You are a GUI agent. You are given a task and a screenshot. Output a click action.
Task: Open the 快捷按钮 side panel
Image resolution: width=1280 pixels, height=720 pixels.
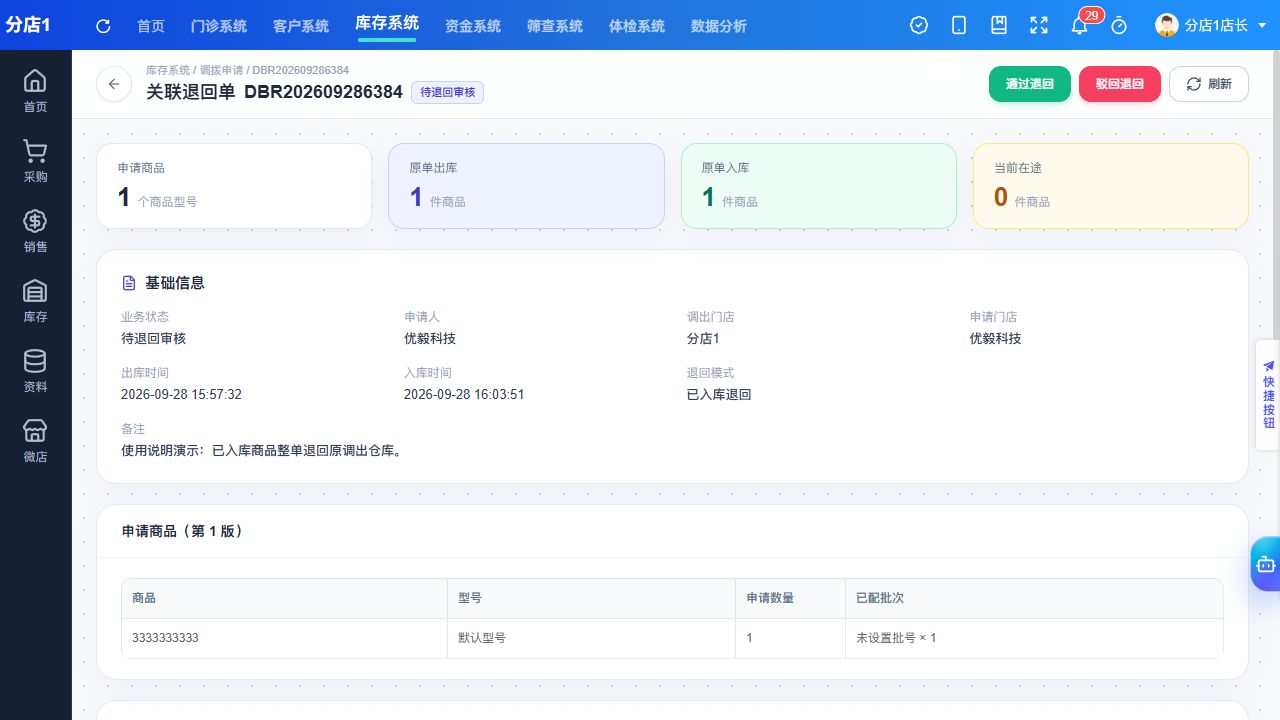1268,395
